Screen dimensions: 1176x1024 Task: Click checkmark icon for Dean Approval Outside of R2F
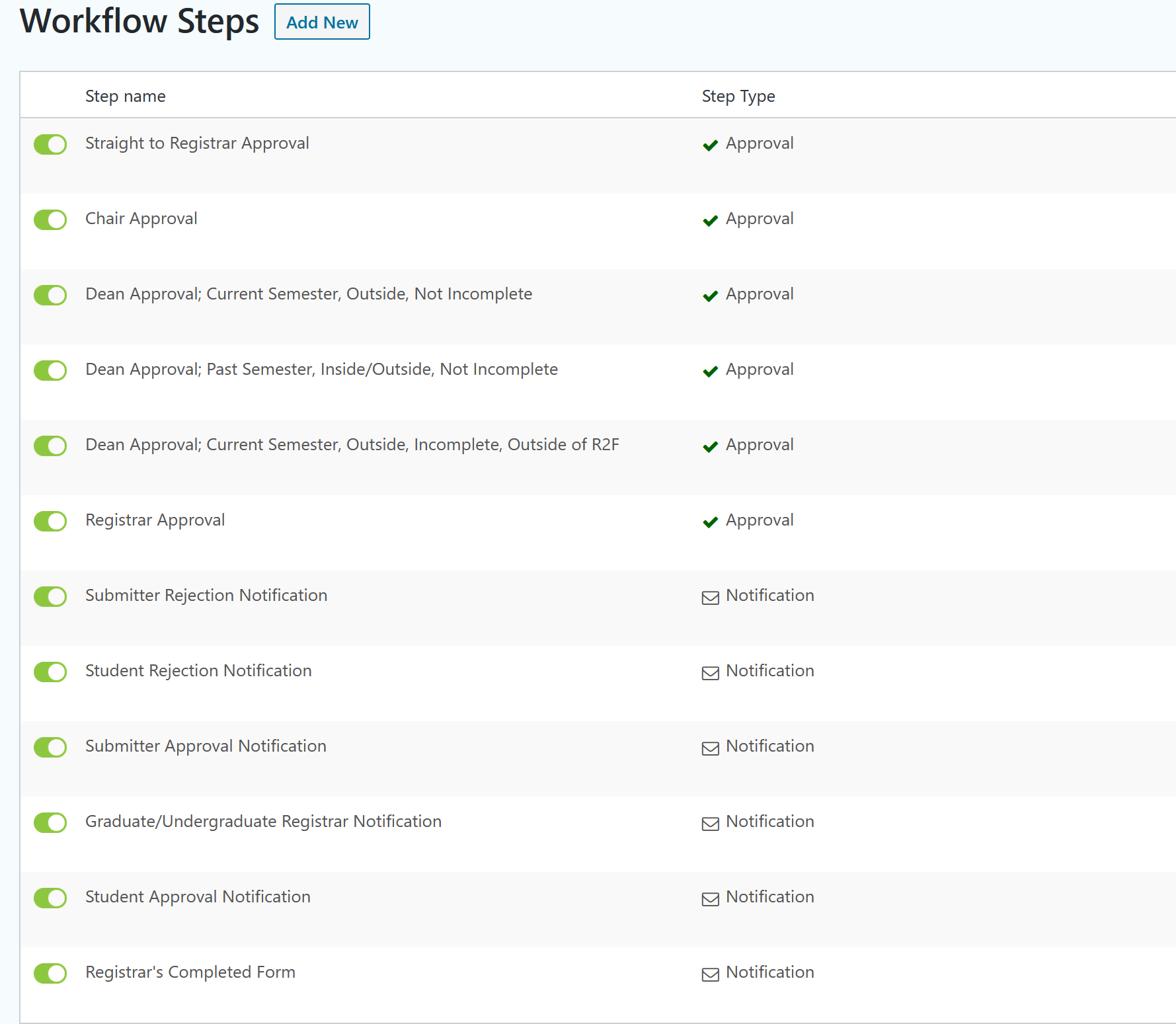point(711,447)
